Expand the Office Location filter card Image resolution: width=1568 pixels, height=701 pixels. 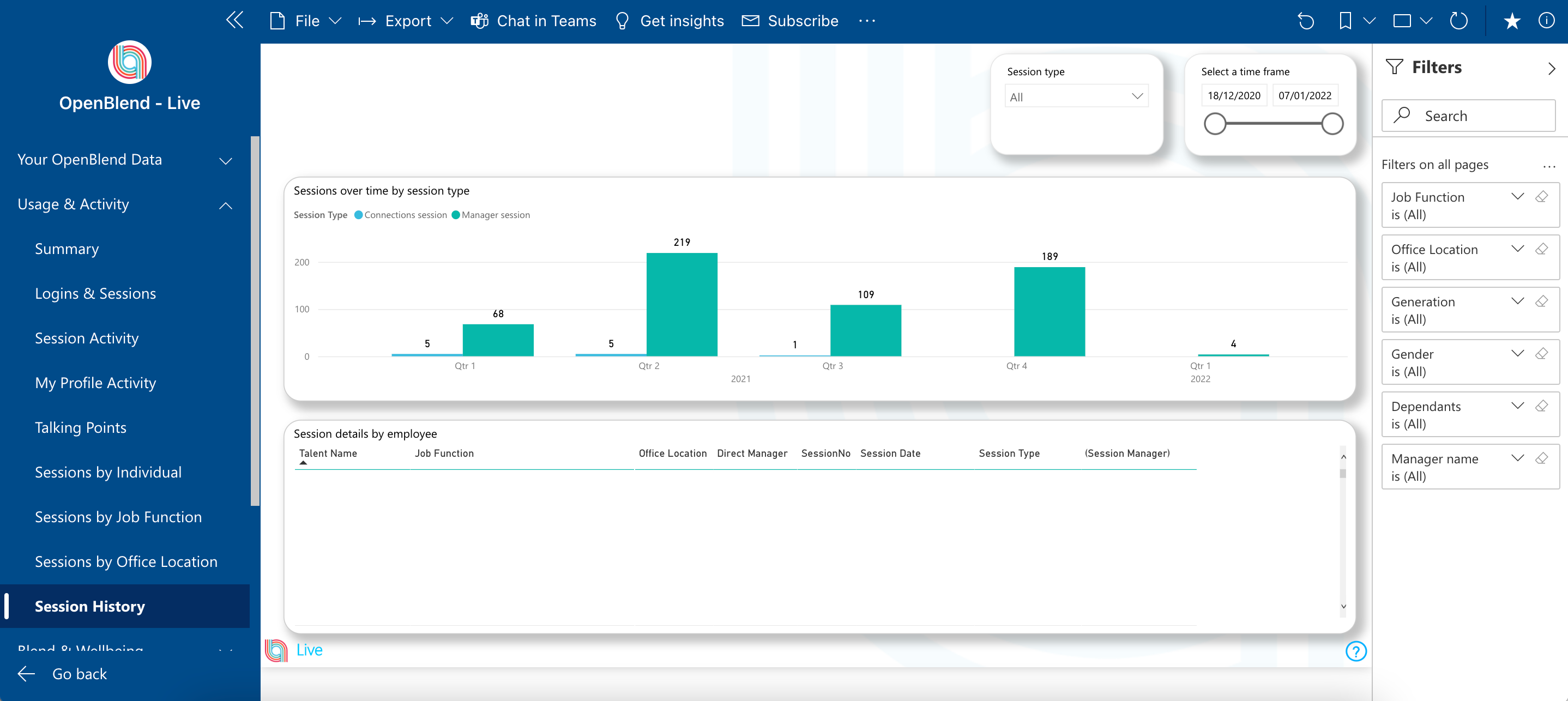[1517, 249]
